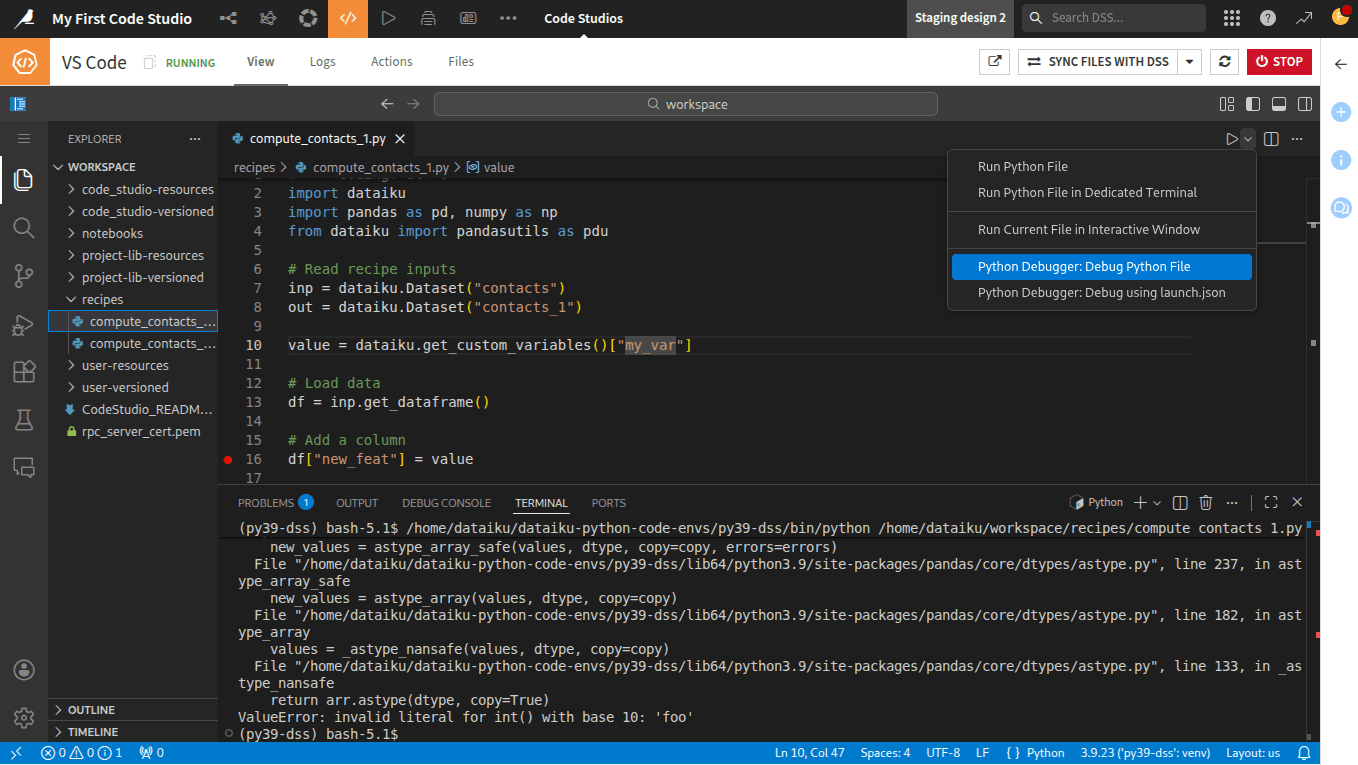Image resolution: width=1358 pixels, height=765 pixels.
Task: Toggle the breakpoint on line 16
Action: coord(228,460)
